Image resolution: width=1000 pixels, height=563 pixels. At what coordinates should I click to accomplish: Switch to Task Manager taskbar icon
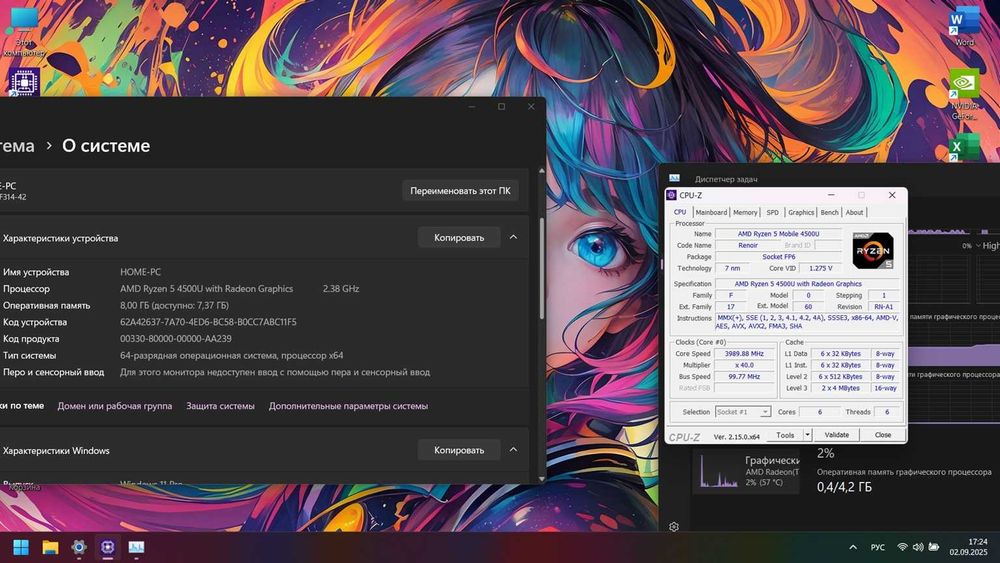coord(136,547)
